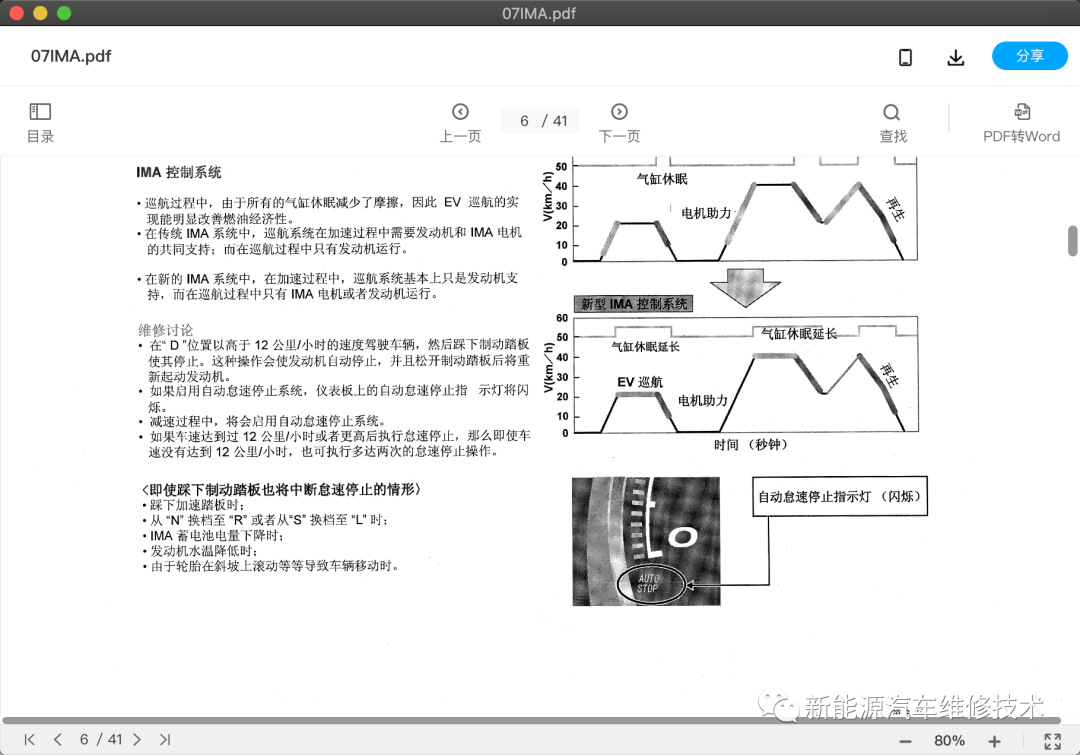This screenshot has width=1080, height=755.
Task: Jump to last page in bottom bar
Action: 165,740
